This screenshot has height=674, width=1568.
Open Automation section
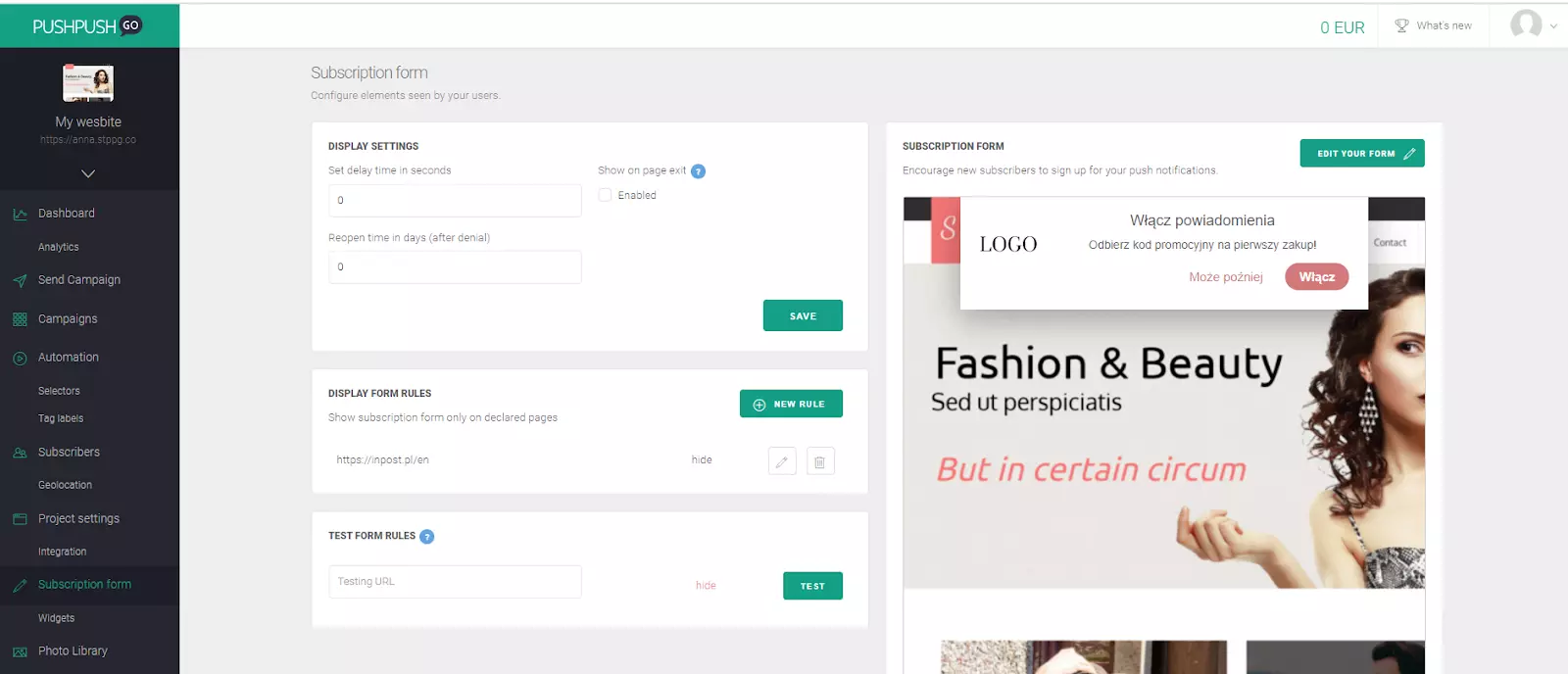click(69, 357)
